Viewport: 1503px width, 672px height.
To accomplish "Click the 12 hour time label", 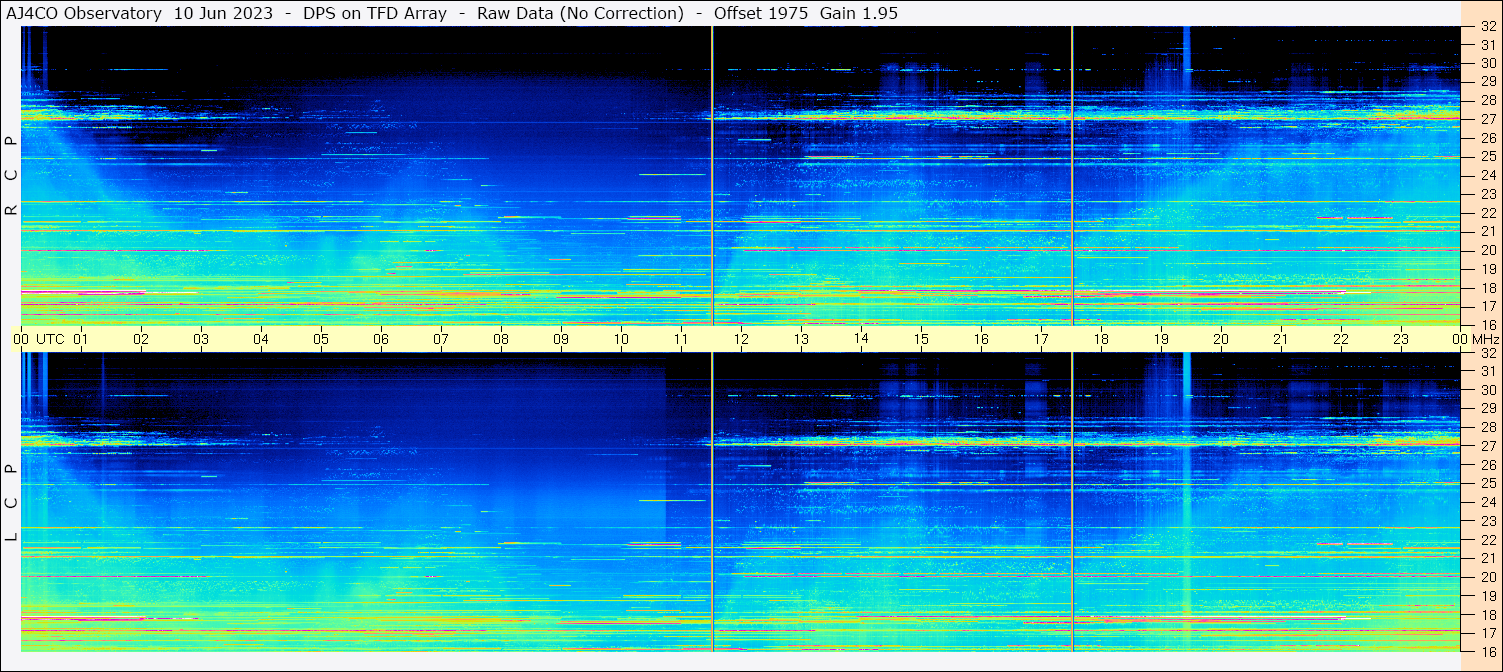I will (x=741, y=339).
